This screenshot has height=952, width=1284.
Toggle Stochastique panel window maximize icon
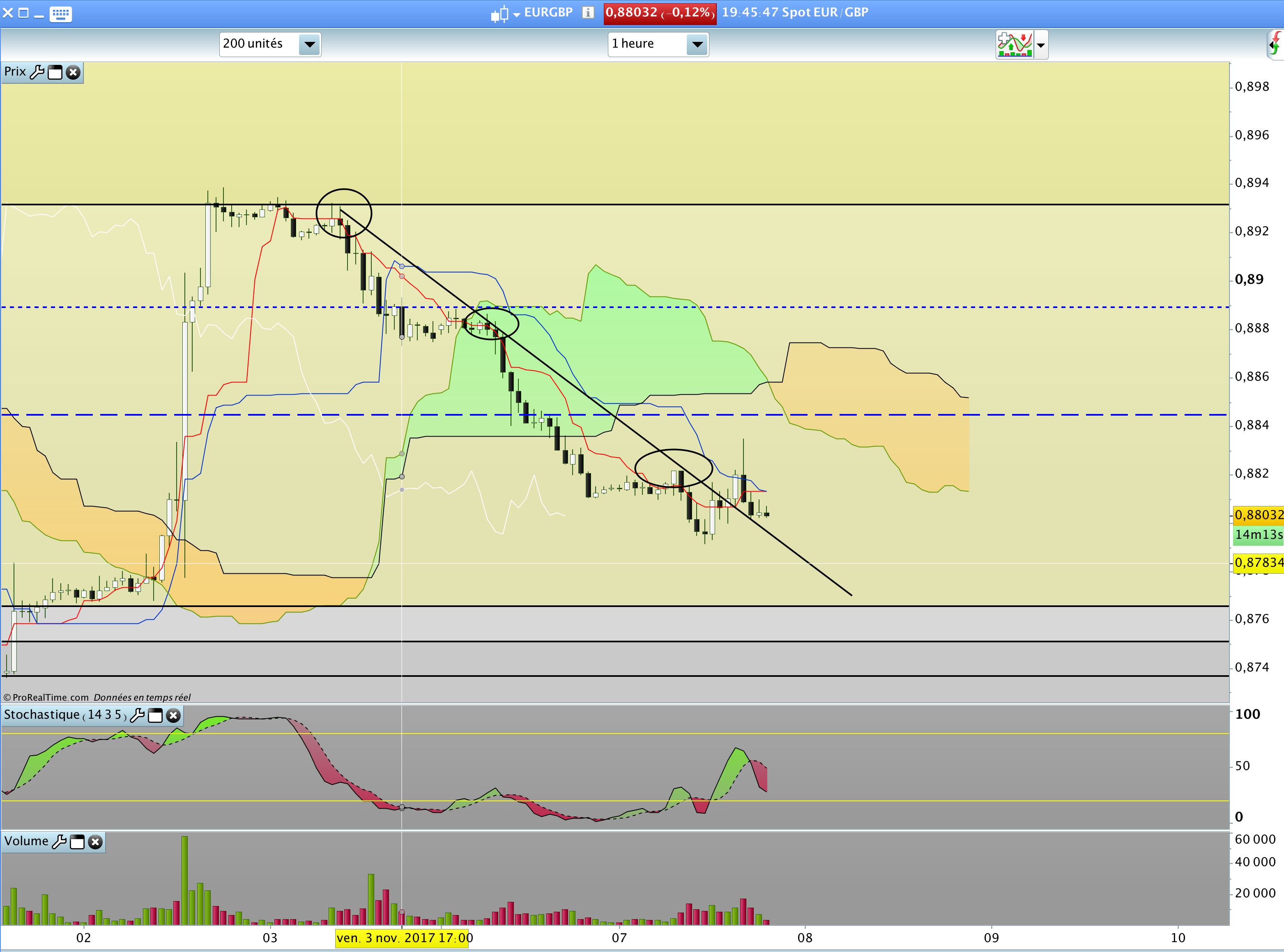click(x=155, y=715)
